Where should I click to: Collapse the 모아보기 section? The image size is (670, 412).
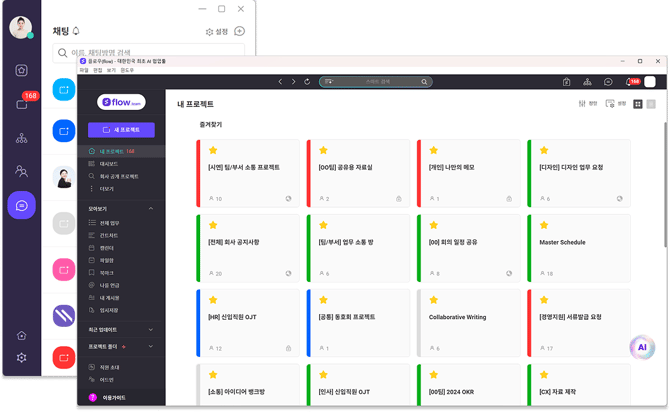tap(150, 208)
